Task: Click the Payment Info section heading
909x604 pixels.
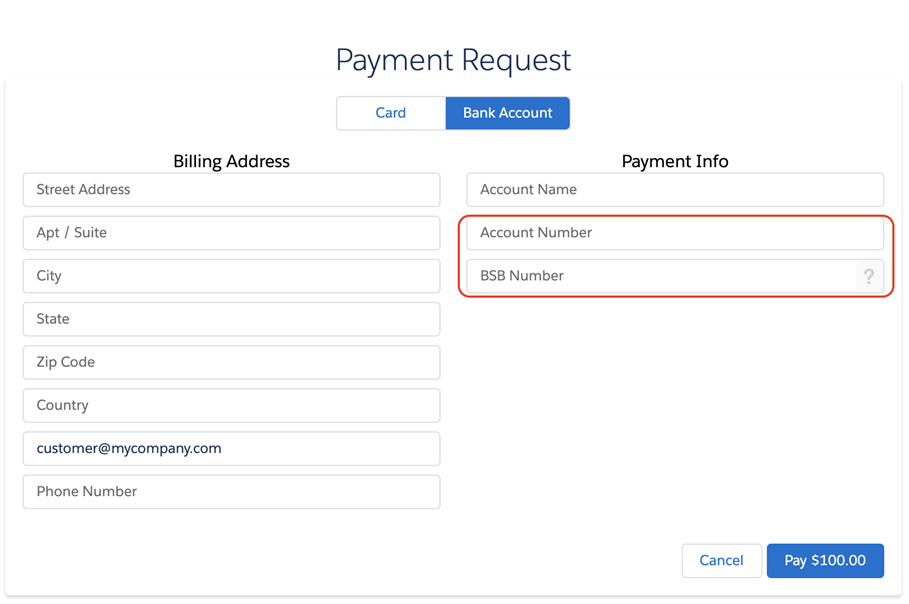Action: (x=675, y=161)
